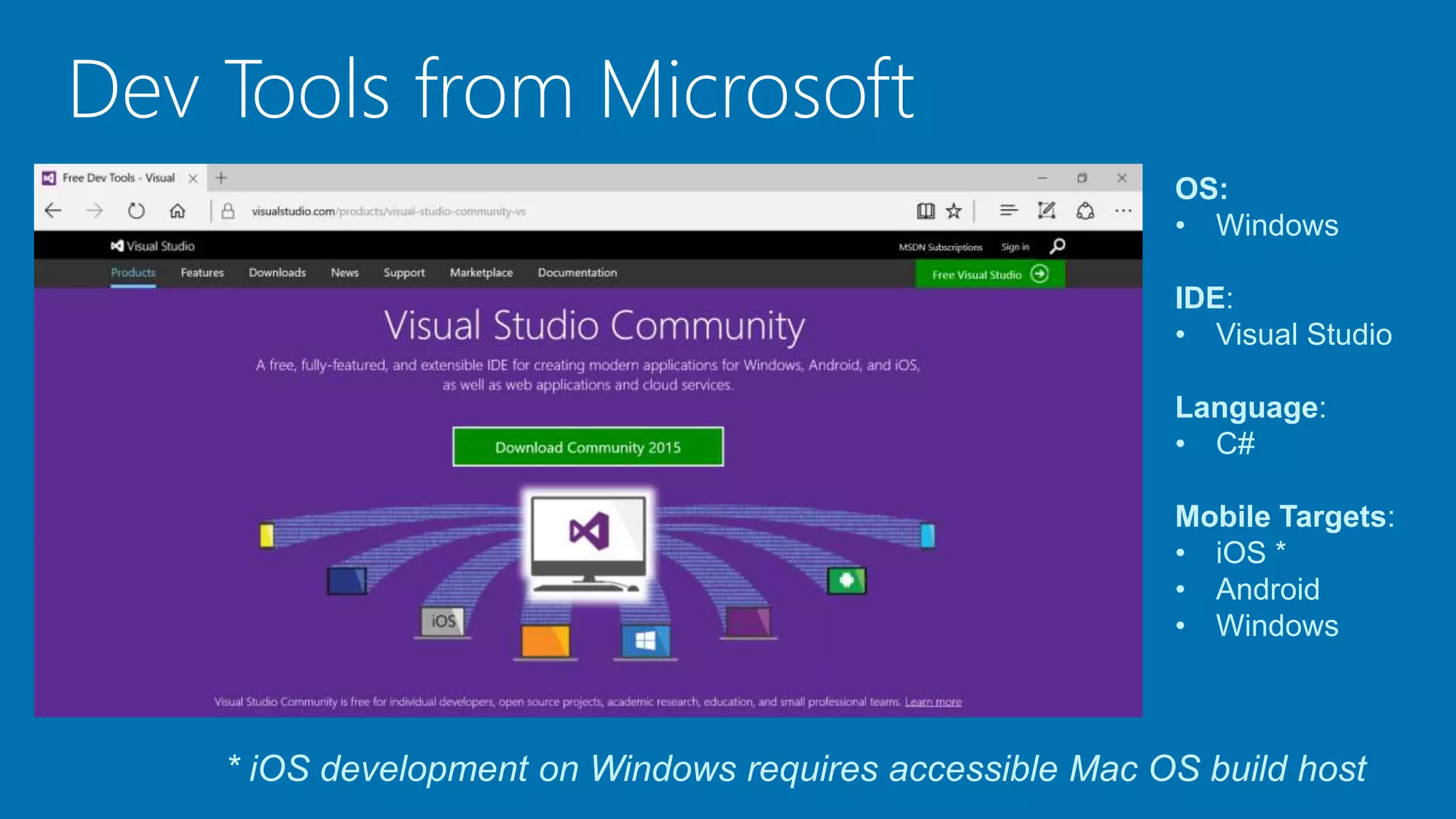Open a new tab with plus button
Viewport: 1456px width, 819px height.
point(221,178)
